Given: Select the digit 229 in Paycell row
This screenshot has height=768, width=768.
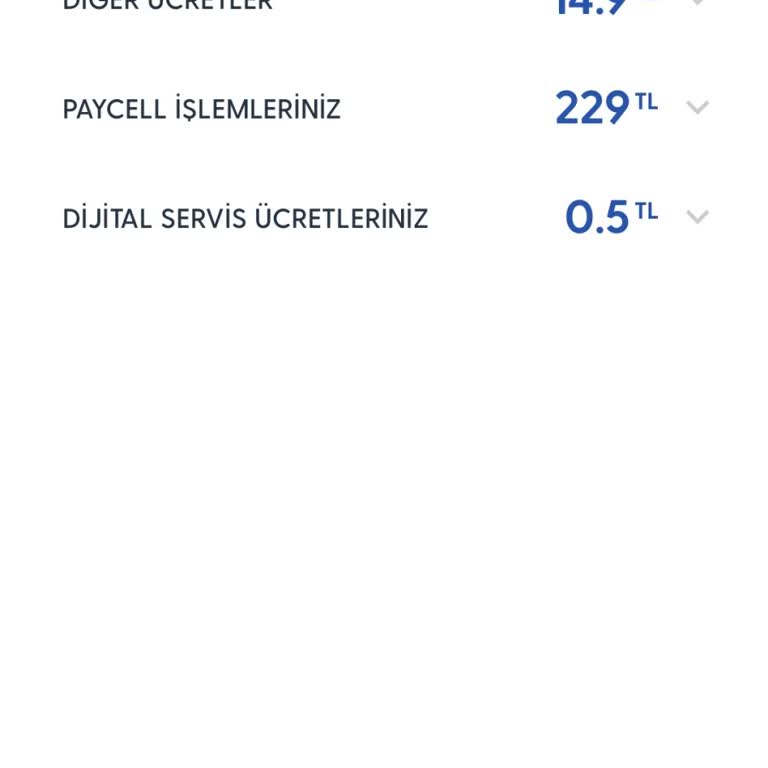Looking at the screenshot, I should coord(592,108).
